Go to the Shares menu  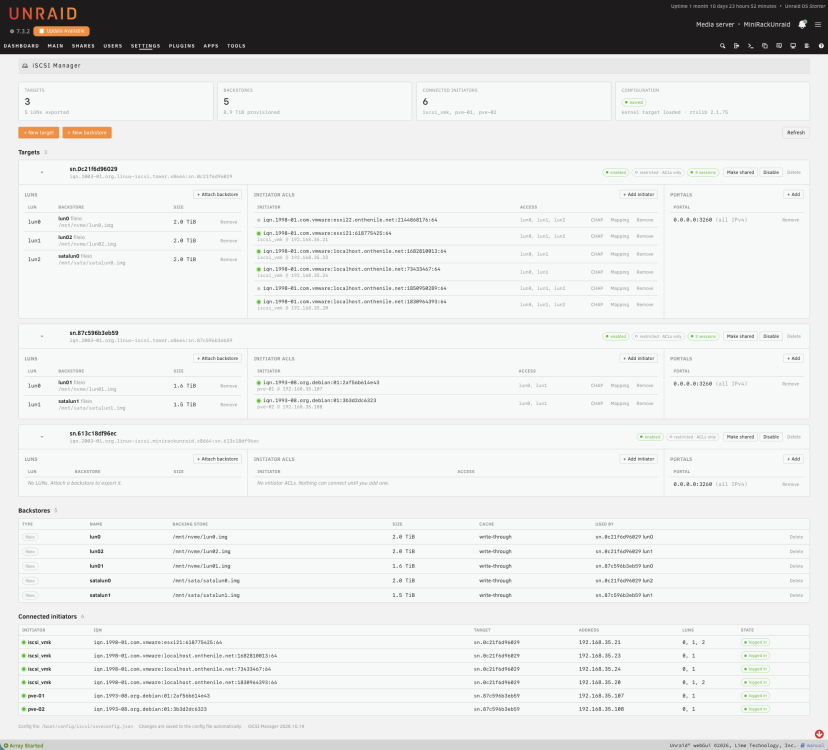click(x=83, y=46)
